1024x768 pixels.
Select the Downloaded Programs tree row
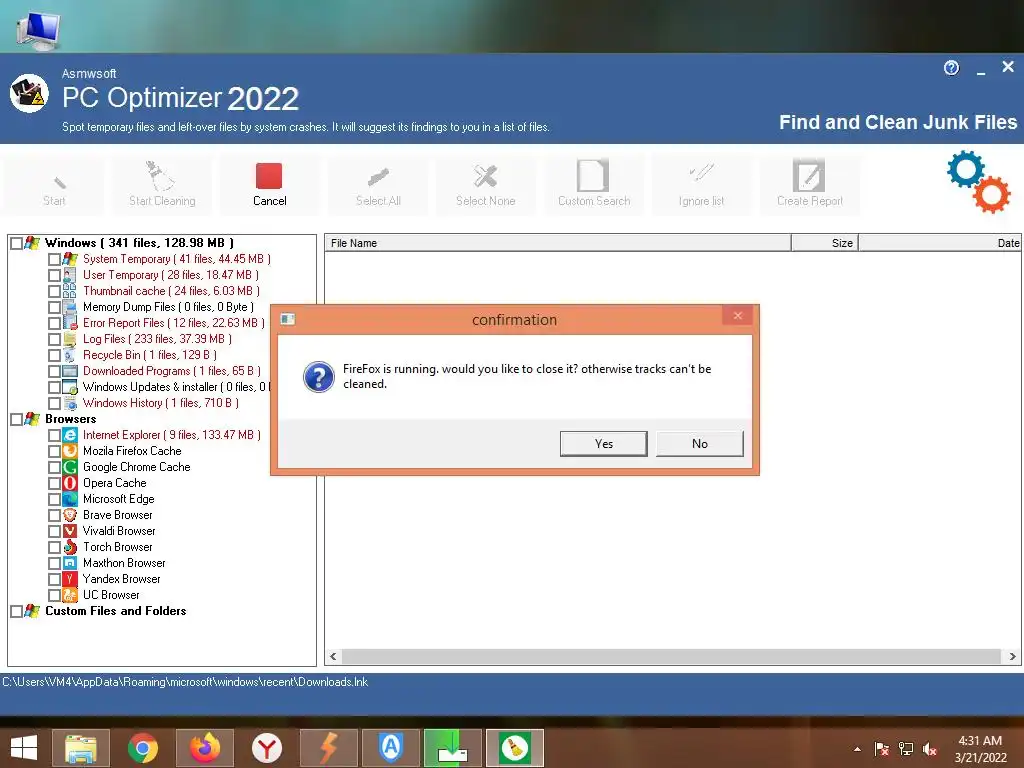171,371
